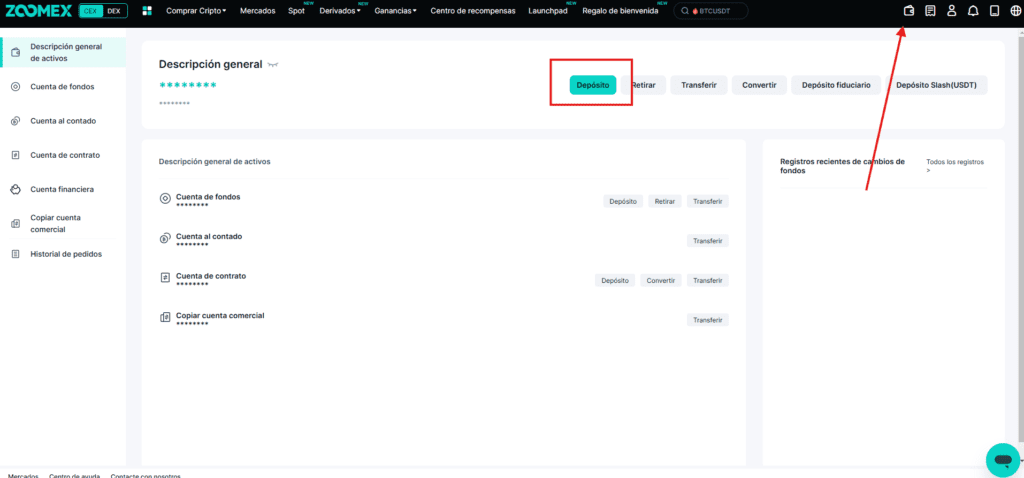Viewport: 1024px width, 478px height.
Task: Click Depósito fiduciario button
Action: pos(837,85)
